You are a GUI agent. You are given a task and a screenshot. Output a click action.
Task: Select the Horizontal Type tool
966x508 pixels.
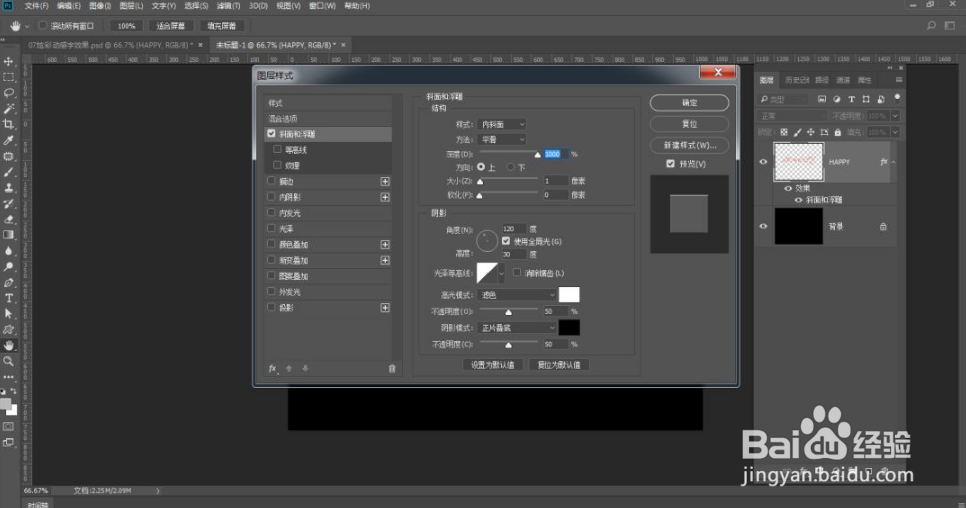coord(9,298)
